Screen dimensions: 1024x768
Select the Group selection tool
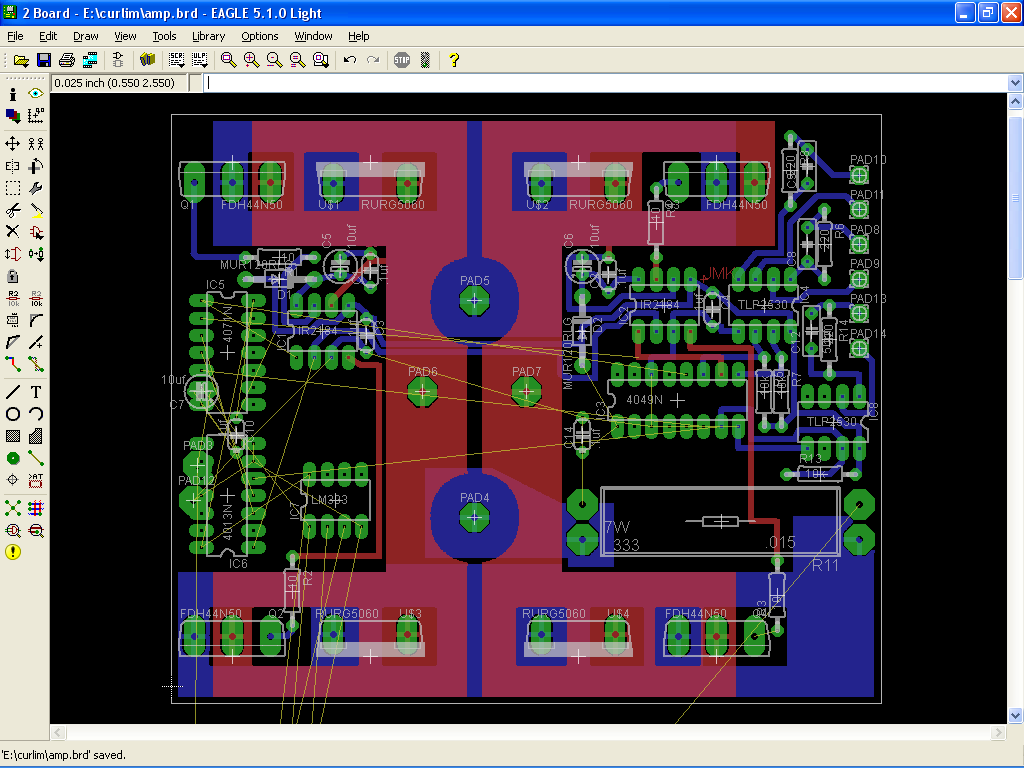click(x=12, y=188)
